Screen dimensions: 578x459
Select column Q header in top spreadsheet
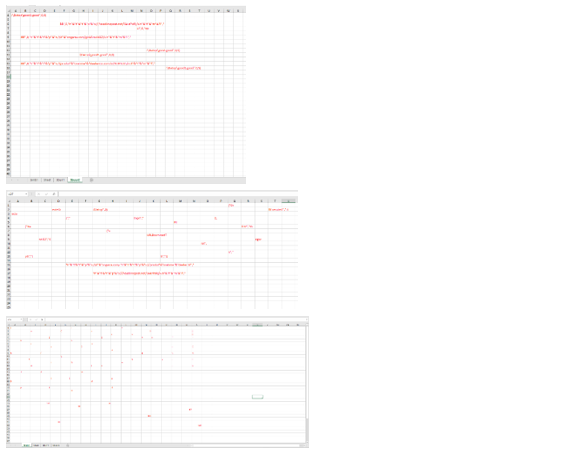170,11
